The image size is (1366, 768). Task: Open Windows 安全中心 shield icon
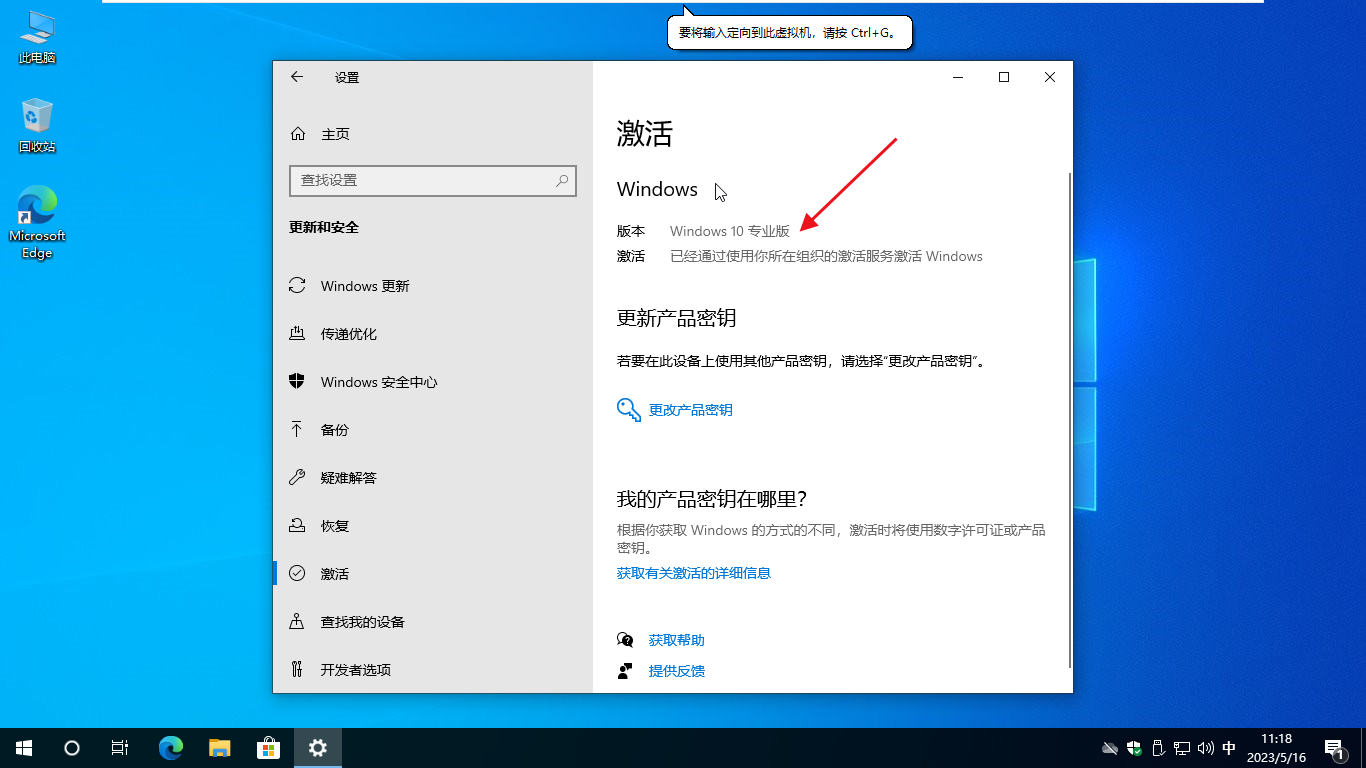pos(297,382)
